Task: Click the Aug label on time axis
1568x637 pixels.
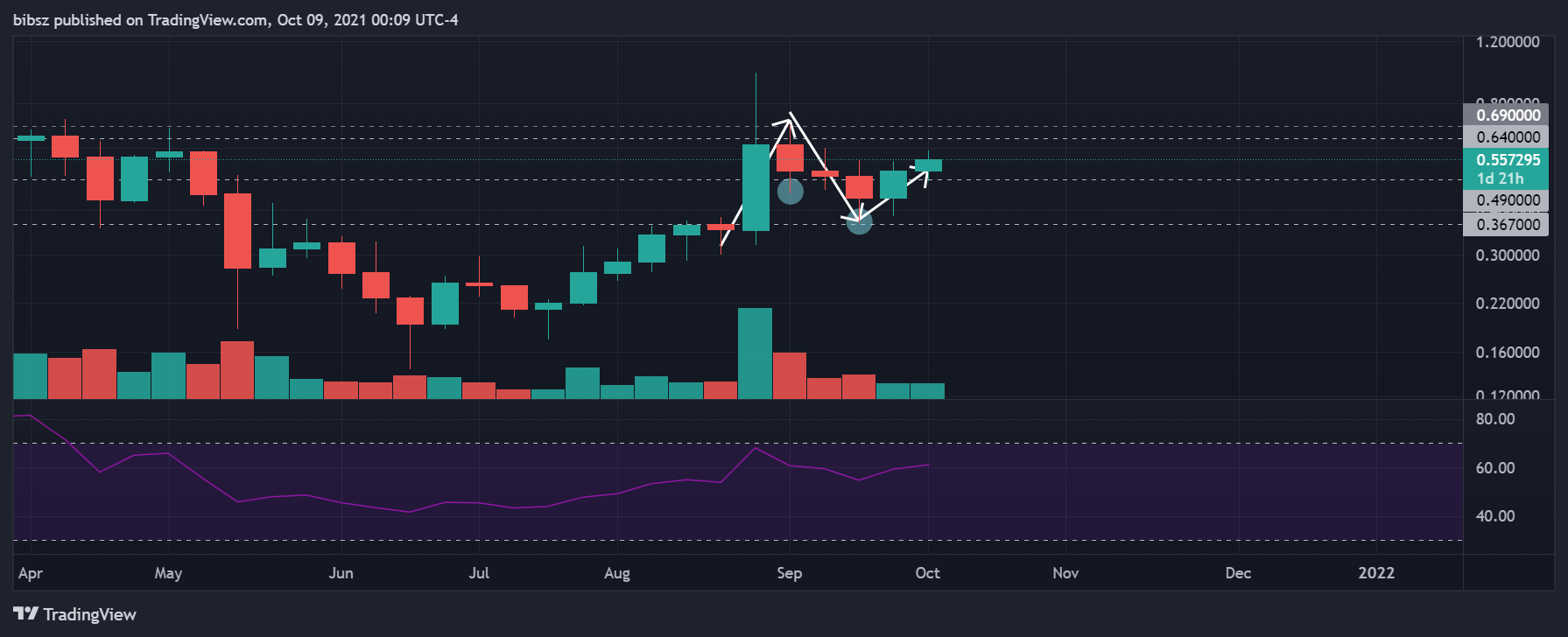Action: point(617,573)
